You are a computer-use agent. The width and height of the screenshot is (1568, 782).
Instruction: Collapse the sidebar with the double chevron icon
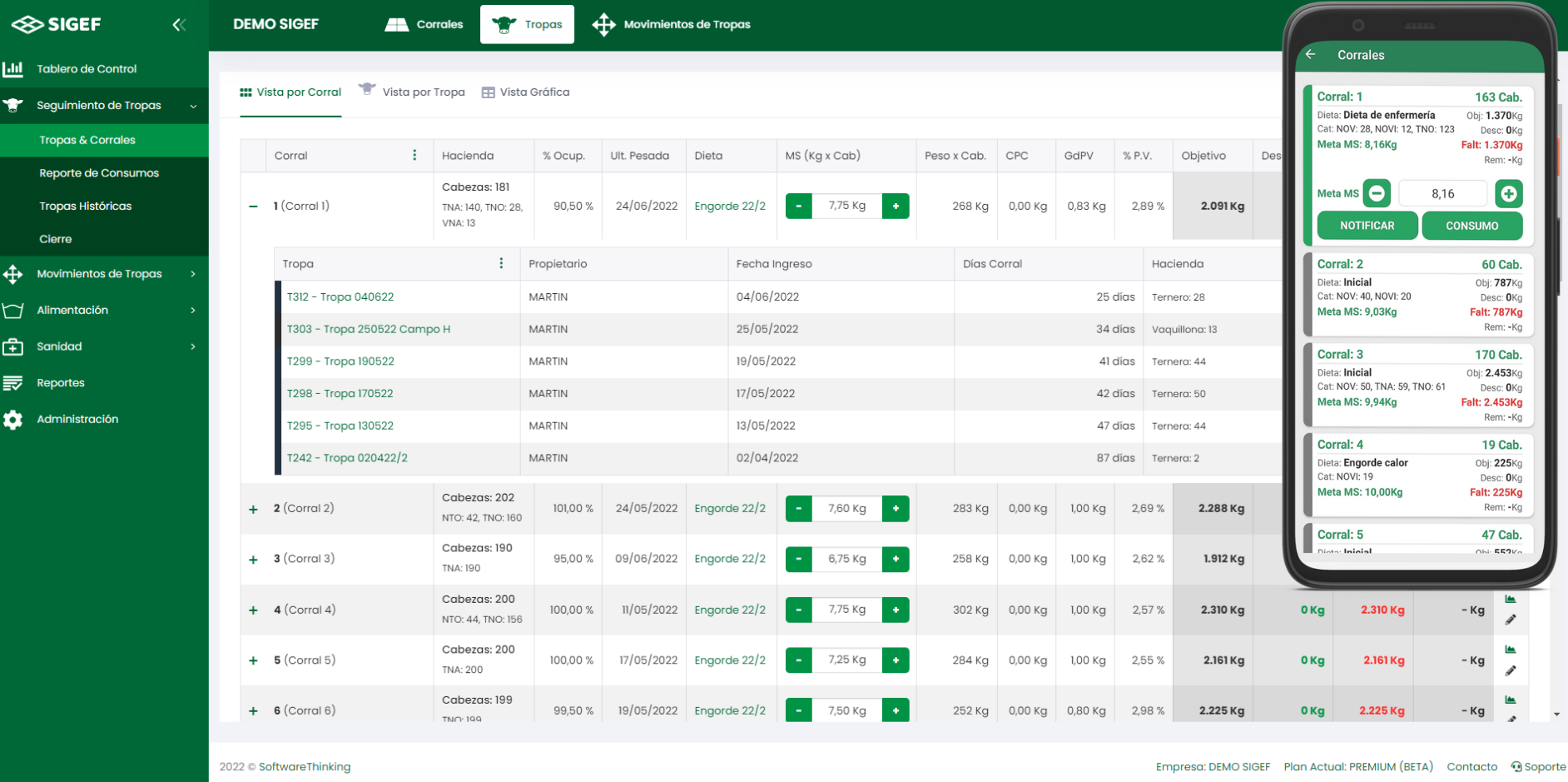(x=178, y=25)
